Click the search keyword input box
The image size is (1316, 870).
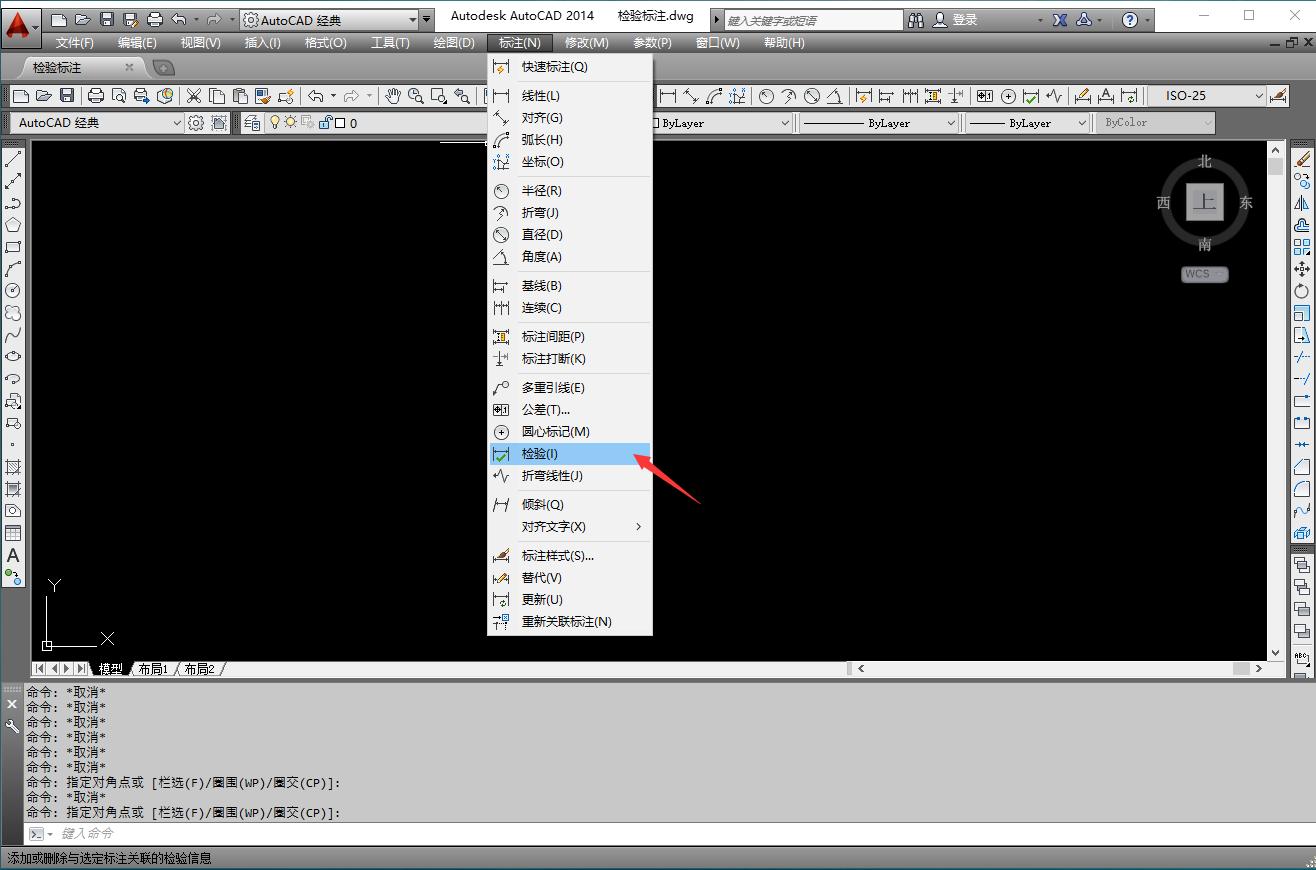tap(814, 20)
